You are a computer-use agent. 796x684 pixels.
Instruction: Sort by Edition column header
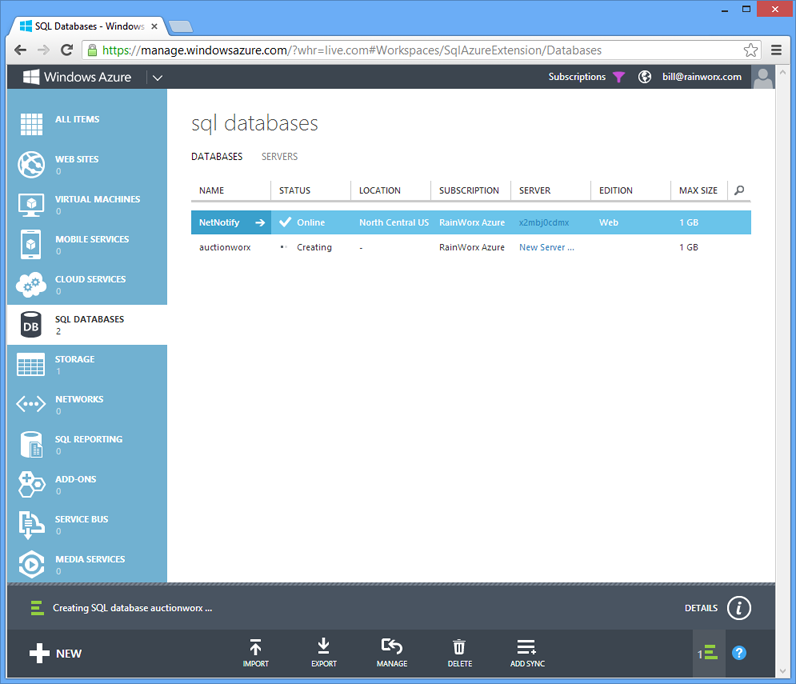pyautogui.click(x=616, y=190)
